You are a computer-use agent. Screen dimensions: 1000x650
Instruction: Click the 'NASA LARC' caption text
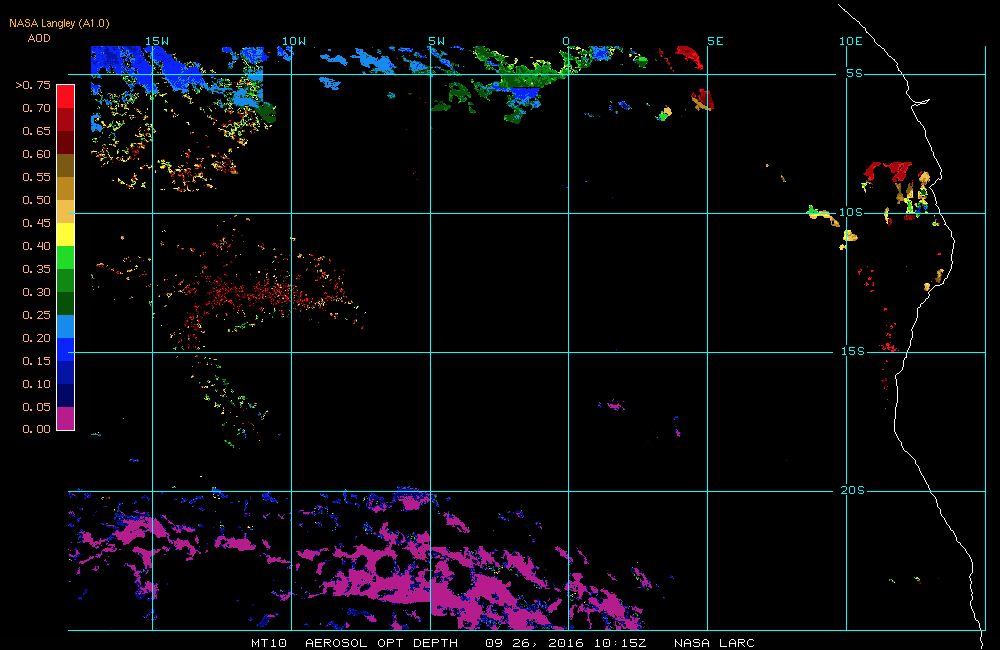click(x=714, y=643)
